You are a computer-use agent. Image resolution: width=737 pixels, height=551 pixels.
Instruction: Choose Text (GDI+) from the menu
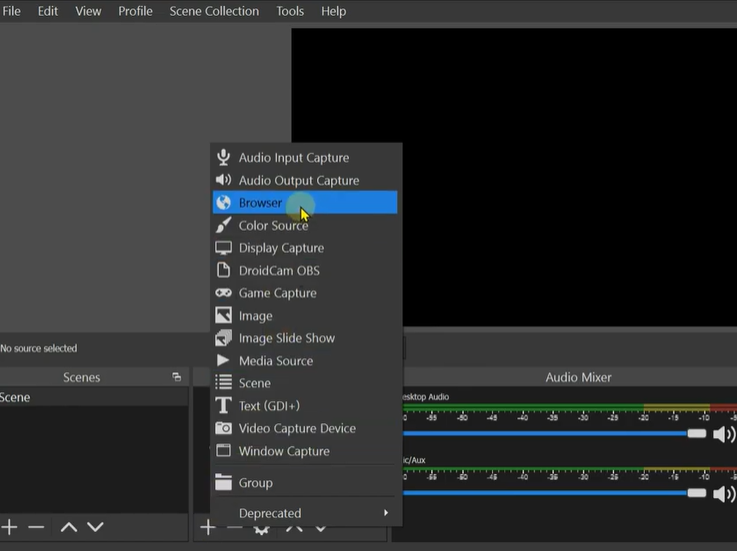click(x=305, y=405)
